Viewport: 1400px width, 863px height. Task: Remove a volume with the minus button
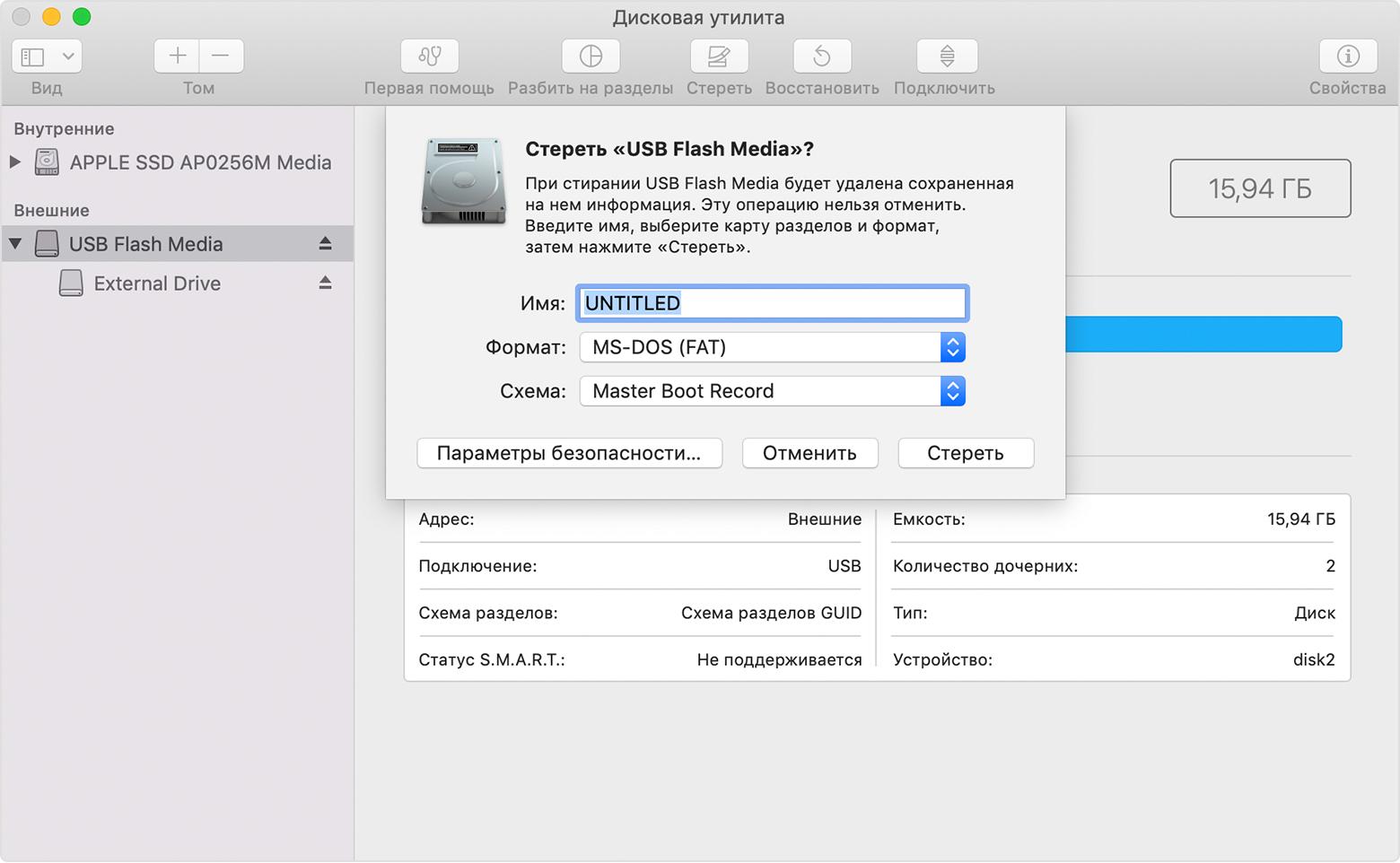[x=221, y=56]
